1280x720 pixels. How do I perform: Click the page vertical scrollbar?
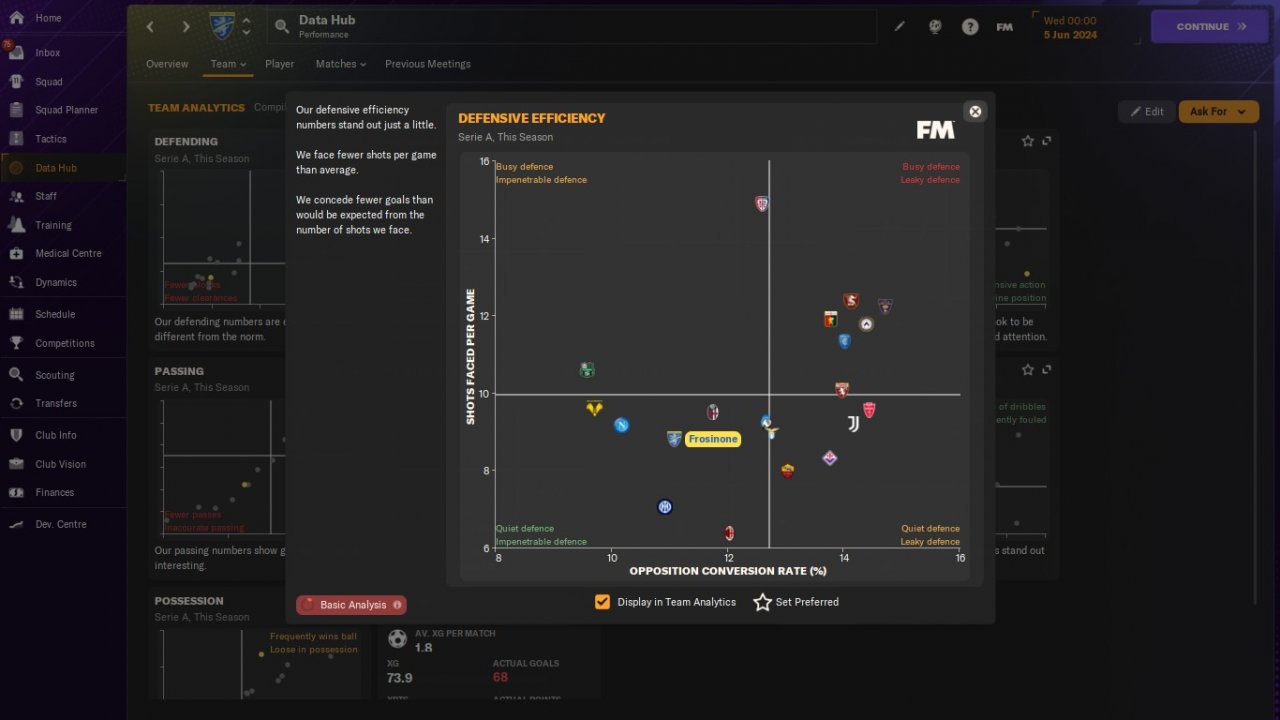tap(1256, 370)
